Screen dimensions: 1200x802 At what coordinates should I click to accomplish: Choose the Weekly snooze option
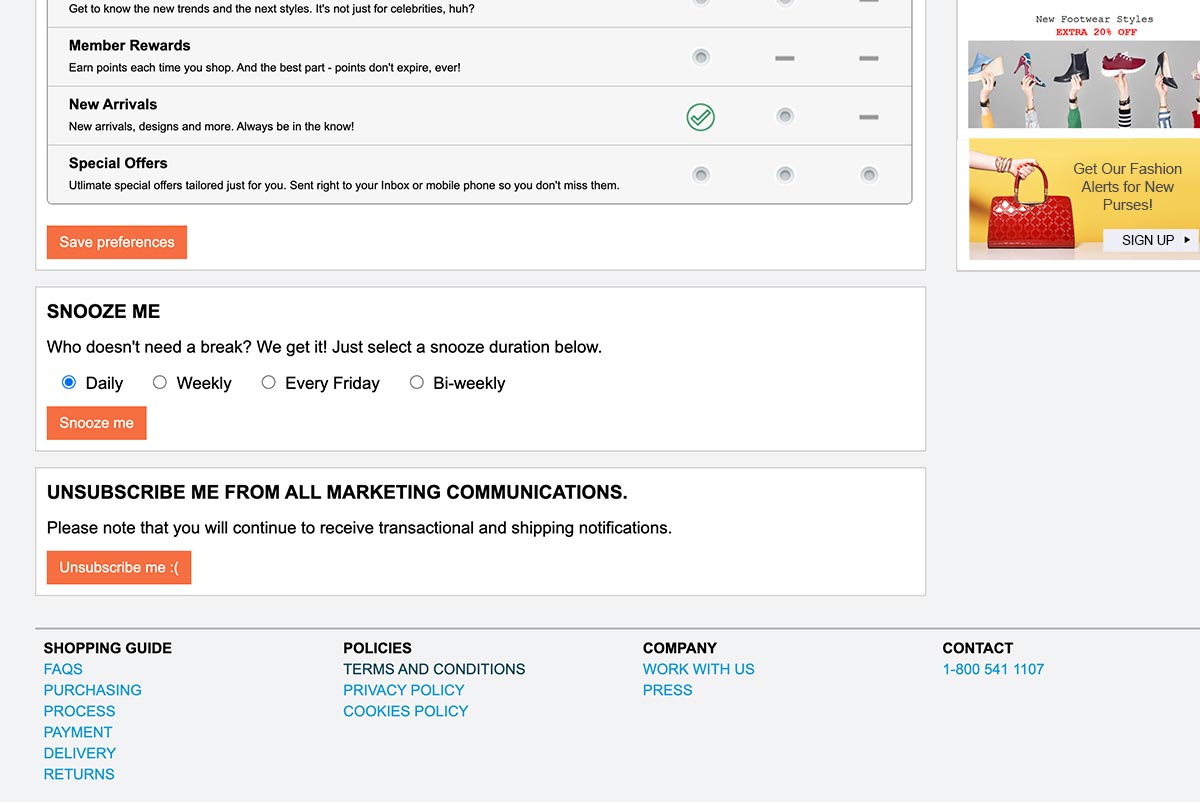point(160,382)
